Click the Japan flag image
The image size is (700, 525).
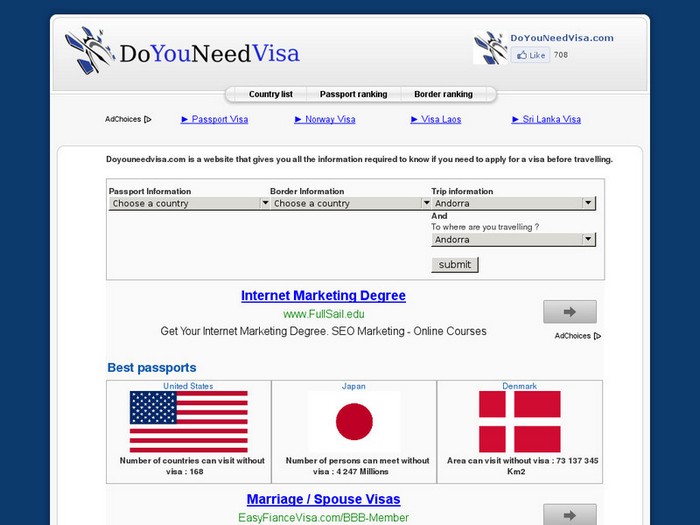coord(354,422)
